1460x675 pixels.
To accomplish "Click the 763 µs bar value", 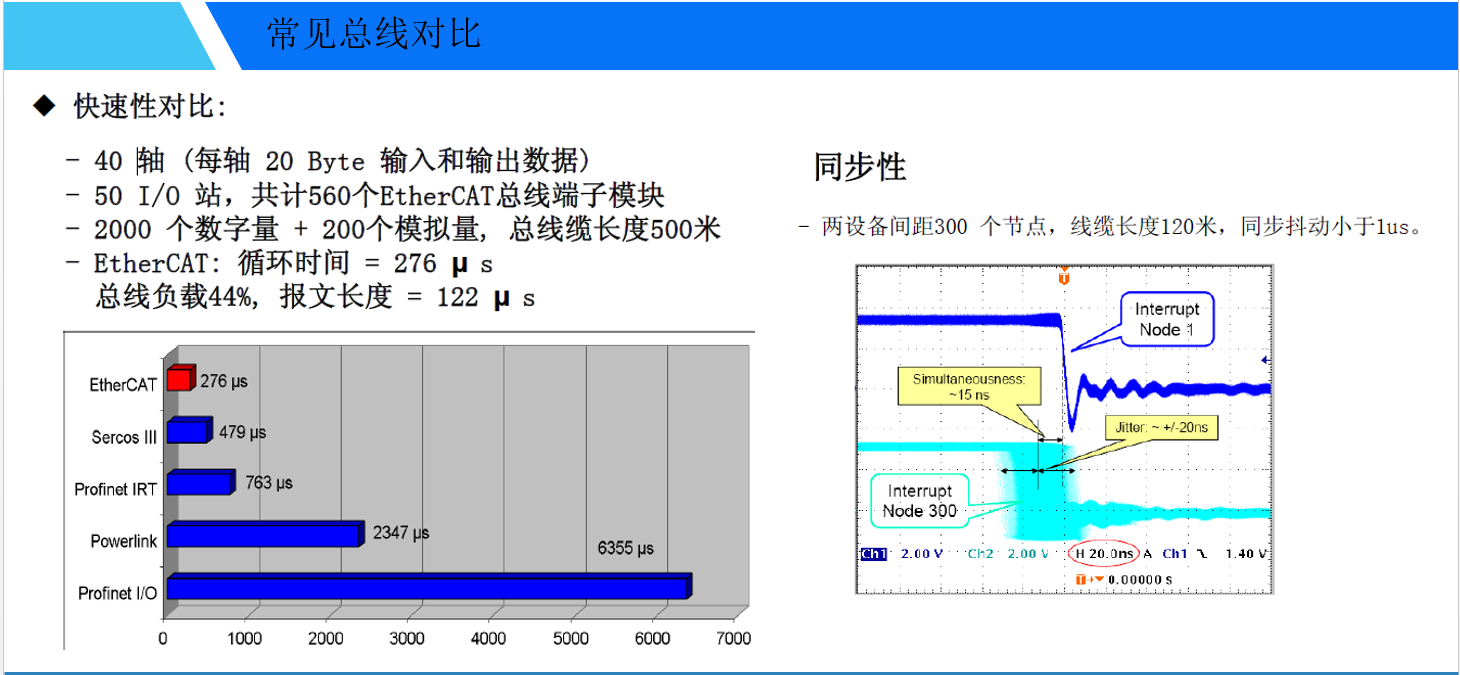I will pos(269,483).
